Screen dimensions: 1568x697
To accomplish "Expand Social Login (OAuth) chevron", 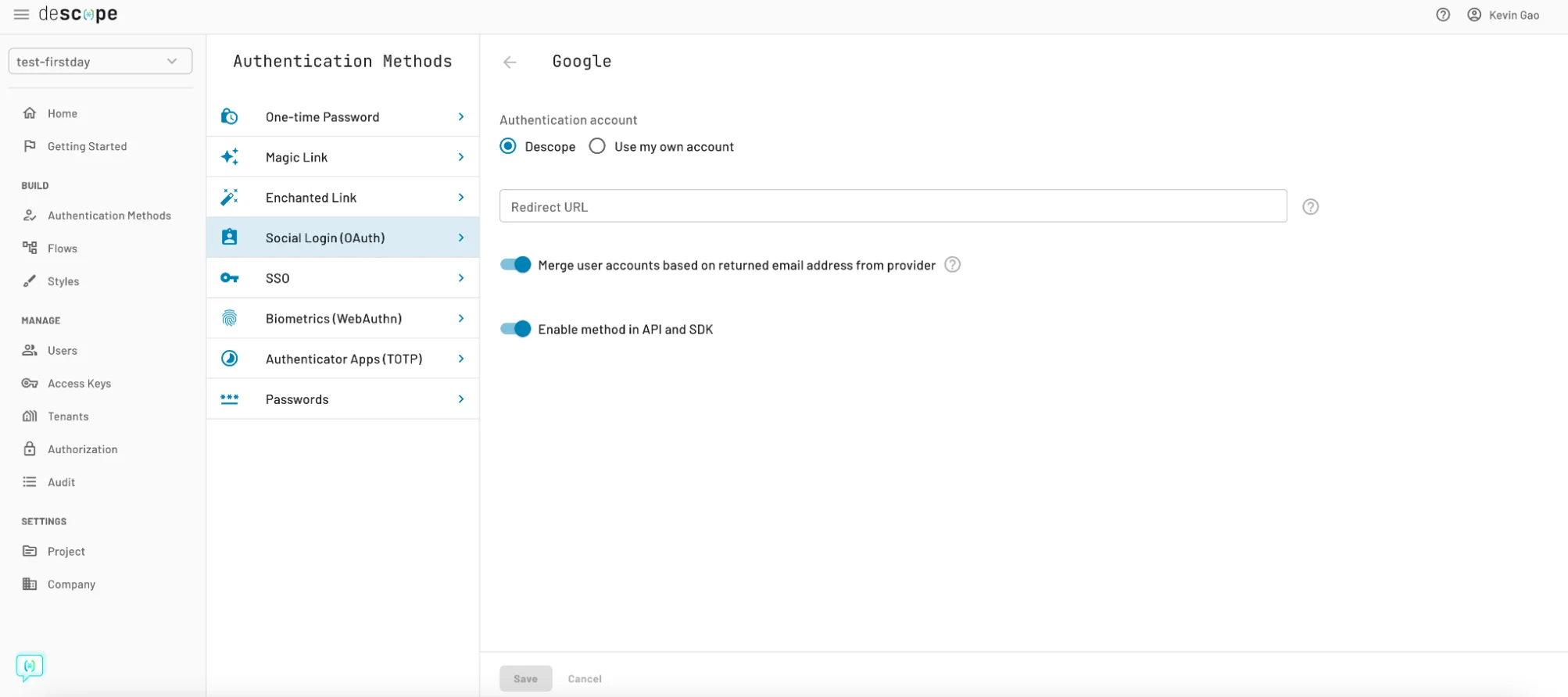I will pos(461,238).
